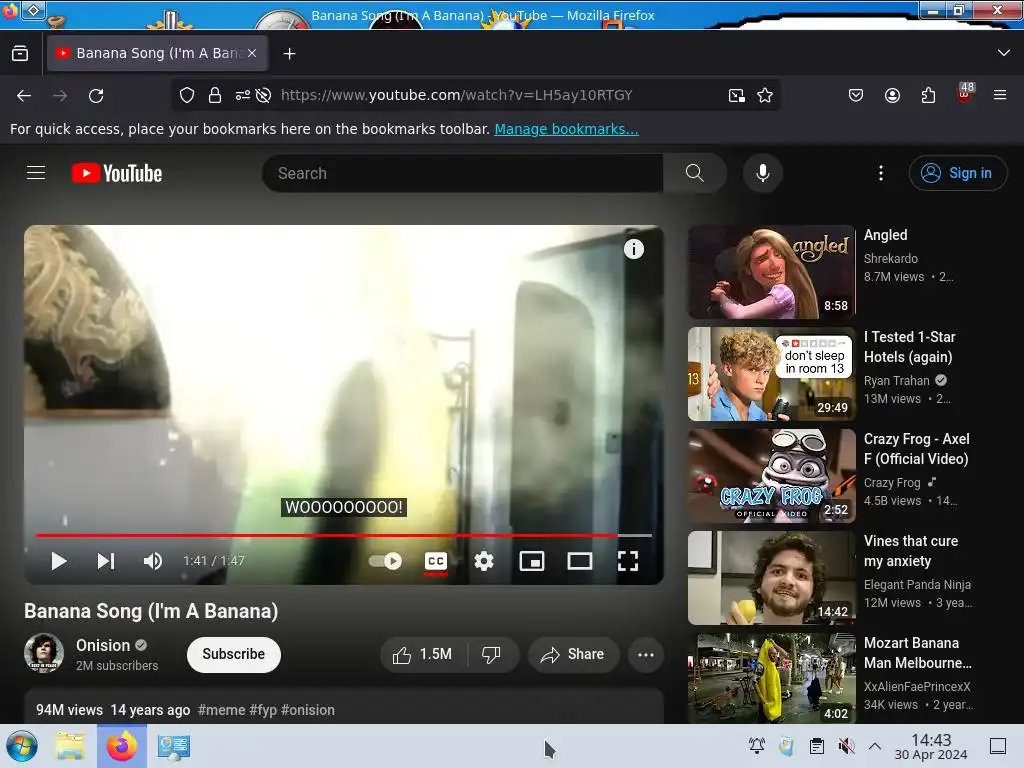The height and width of the screenshot is (768, 1024).
Task: Open I Tested 1-Star Hotels video
Action: point(771,374)
